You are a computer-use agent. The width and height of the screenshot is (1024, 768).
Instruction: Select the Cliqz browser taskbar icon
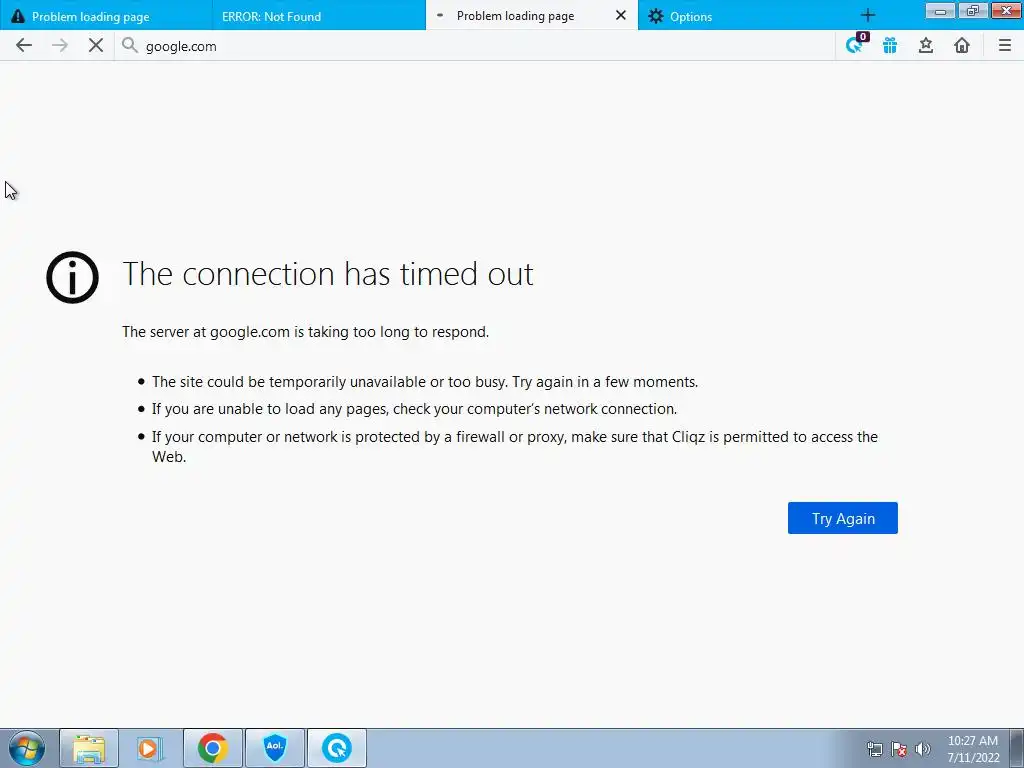coord(336,748)
